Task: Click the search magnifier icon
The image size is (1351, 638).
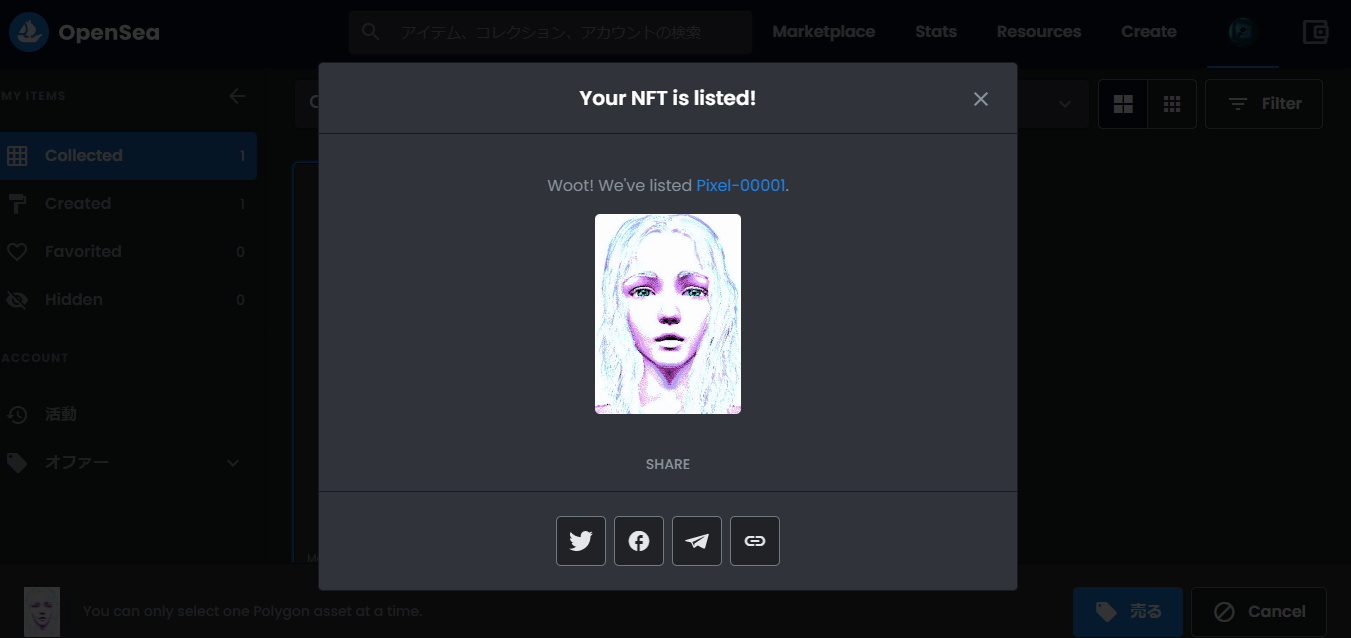Action: point(371,32)
